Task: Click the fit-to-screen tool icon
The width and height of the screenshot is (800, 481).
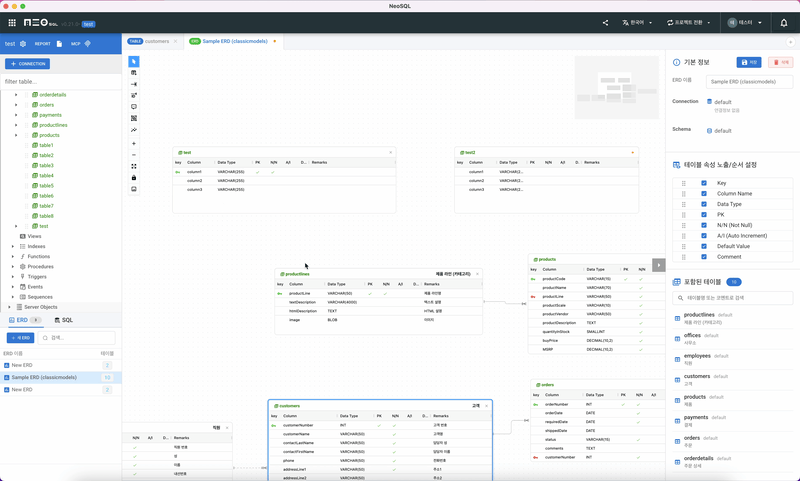Action: tap(134, 166)
